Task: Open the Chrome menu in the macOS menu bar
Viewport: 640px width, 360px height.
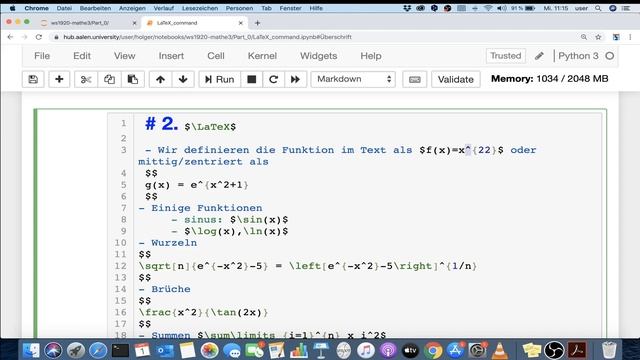Action: pos(36,8)
